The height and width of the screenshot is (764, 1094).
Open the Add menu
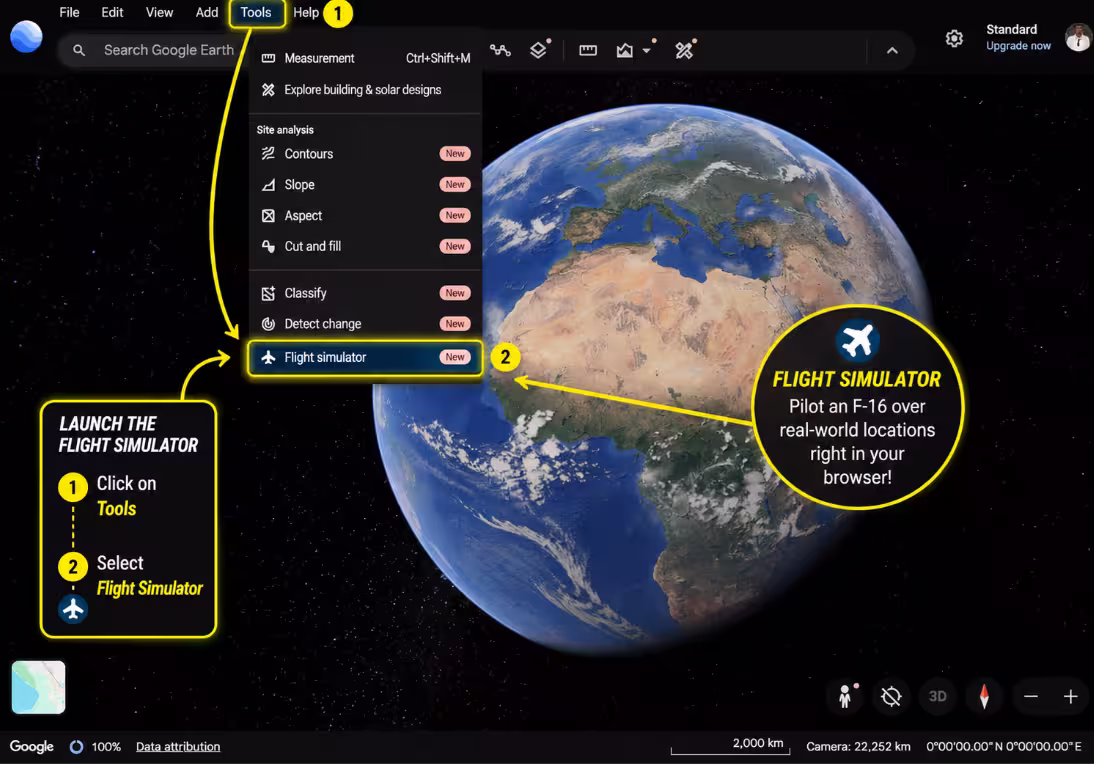tap(207, 13)
